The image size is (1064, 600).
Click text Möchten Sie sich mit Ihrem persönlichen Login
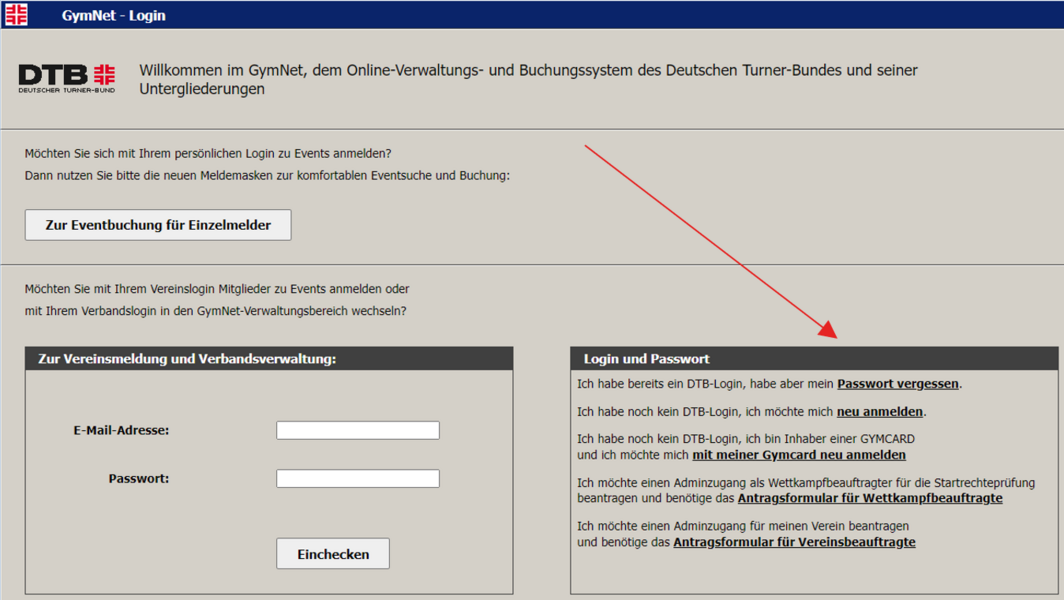coord(208,153)
